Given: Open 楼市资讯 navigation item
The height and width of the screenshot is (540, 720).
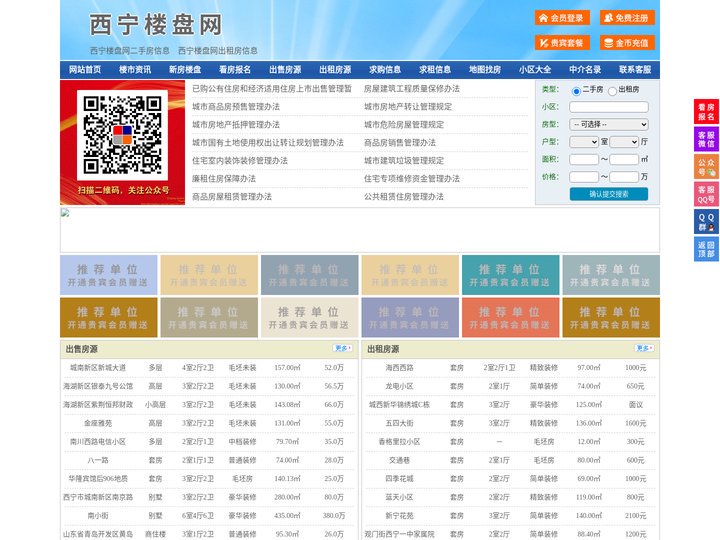Looking at the screenshot, I should pos(135,70).
